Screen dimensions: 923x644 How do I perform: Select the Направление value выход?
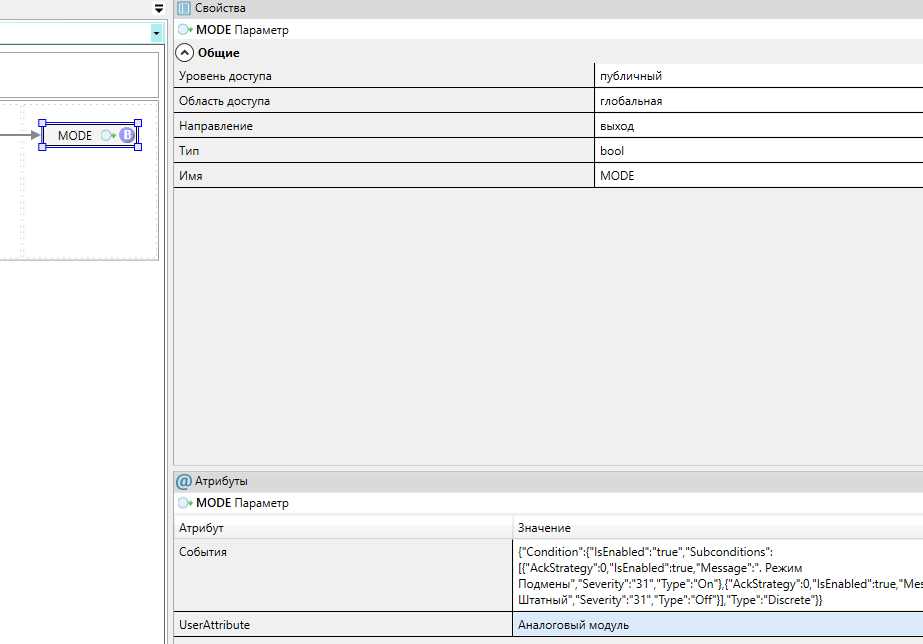[x=616, y=126]
